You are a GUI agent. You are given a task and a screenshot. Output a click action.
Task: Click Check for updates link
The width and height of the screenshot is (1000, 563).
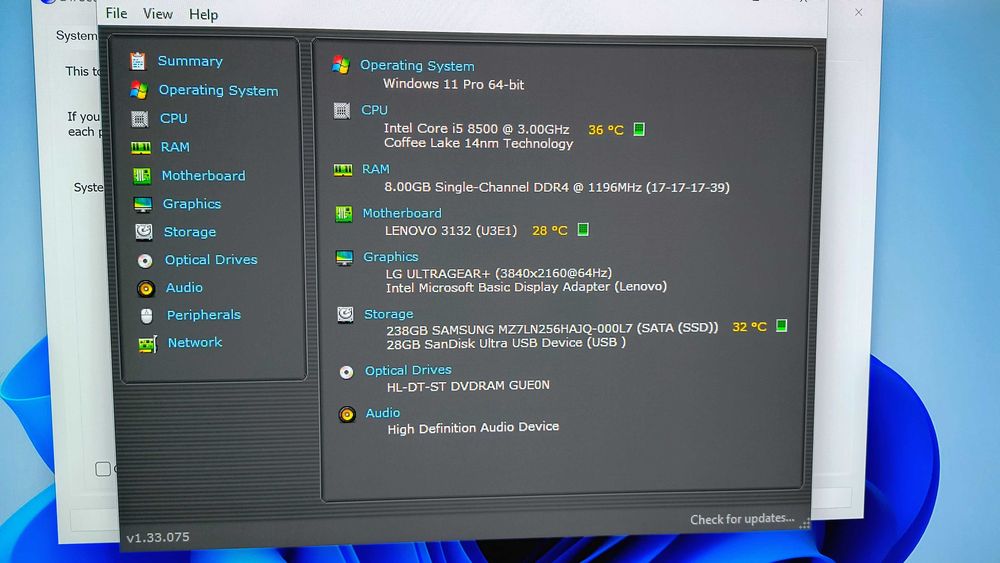coord(742,519)
